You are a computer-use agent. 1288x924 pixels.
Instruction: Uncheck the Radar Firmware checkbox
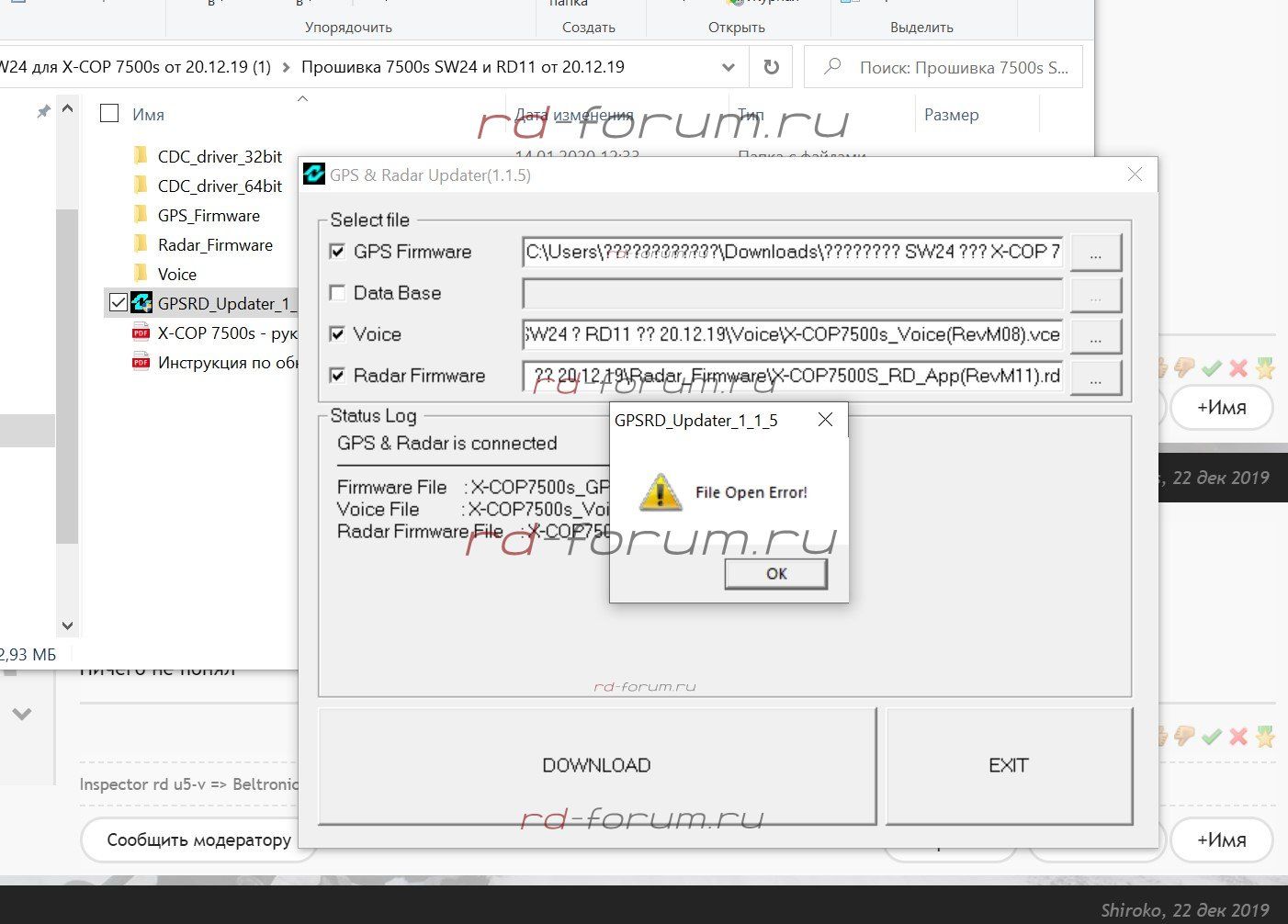(x=338, y=376)
